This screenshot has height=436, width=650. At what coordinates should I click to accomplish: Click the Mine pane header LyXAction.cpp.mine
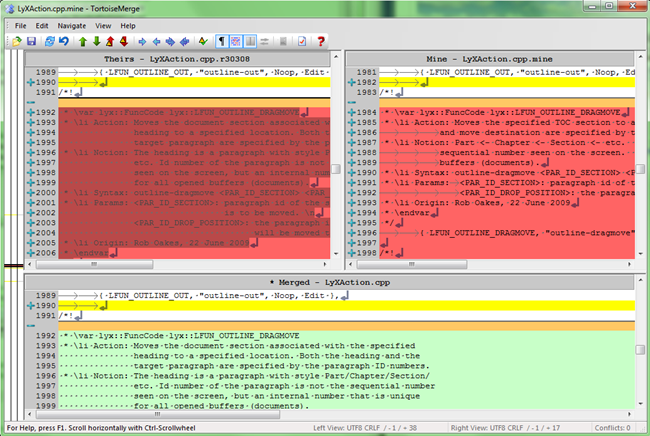pos(490,59)
